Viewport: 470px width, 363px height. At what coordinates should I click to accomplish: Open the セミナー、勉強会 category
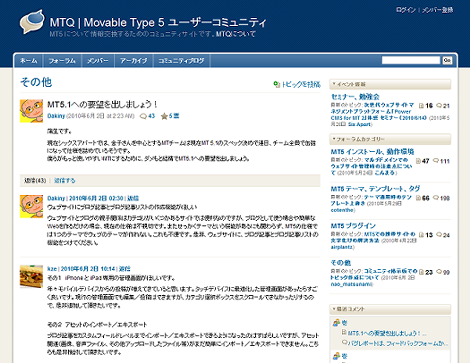(x=355, y=97)
